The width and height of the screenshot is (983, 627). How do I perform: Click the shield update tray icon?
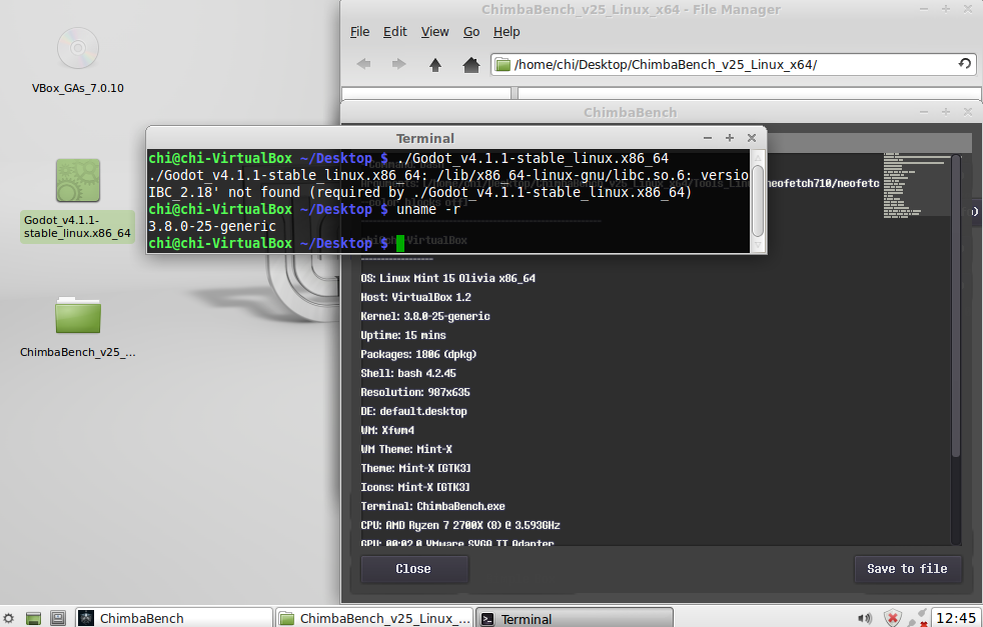pos(893,618)
